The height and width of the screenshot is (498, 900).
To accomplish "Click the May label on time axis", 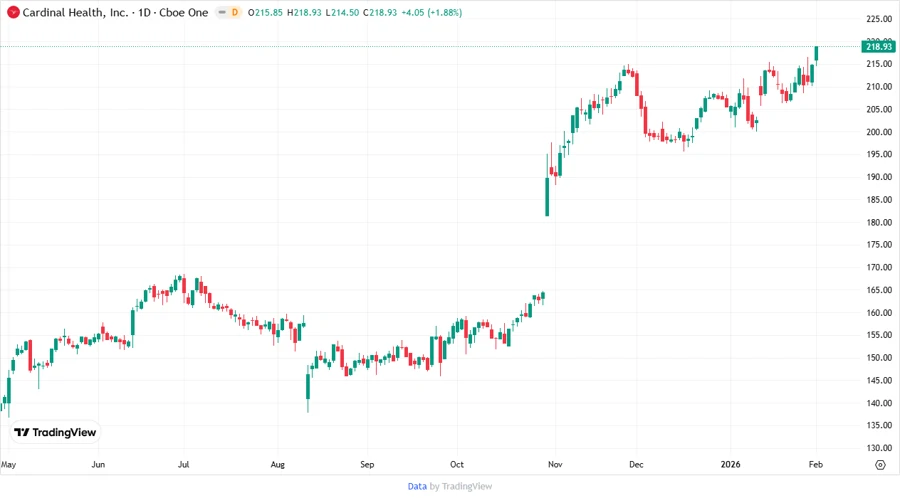I will click(9, 464).
